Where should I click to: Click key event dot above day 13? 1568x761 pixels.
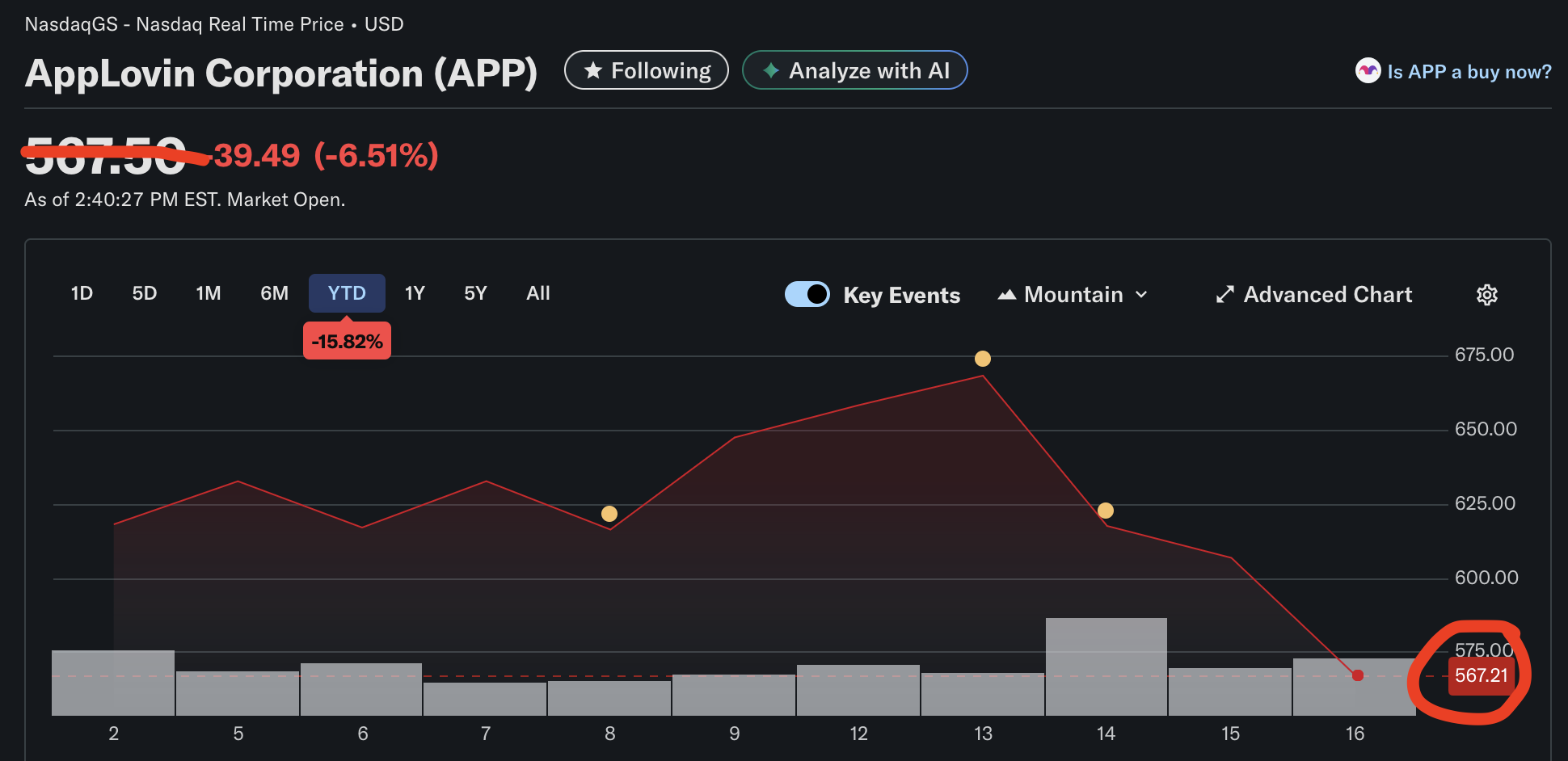(x=982, y=359)
